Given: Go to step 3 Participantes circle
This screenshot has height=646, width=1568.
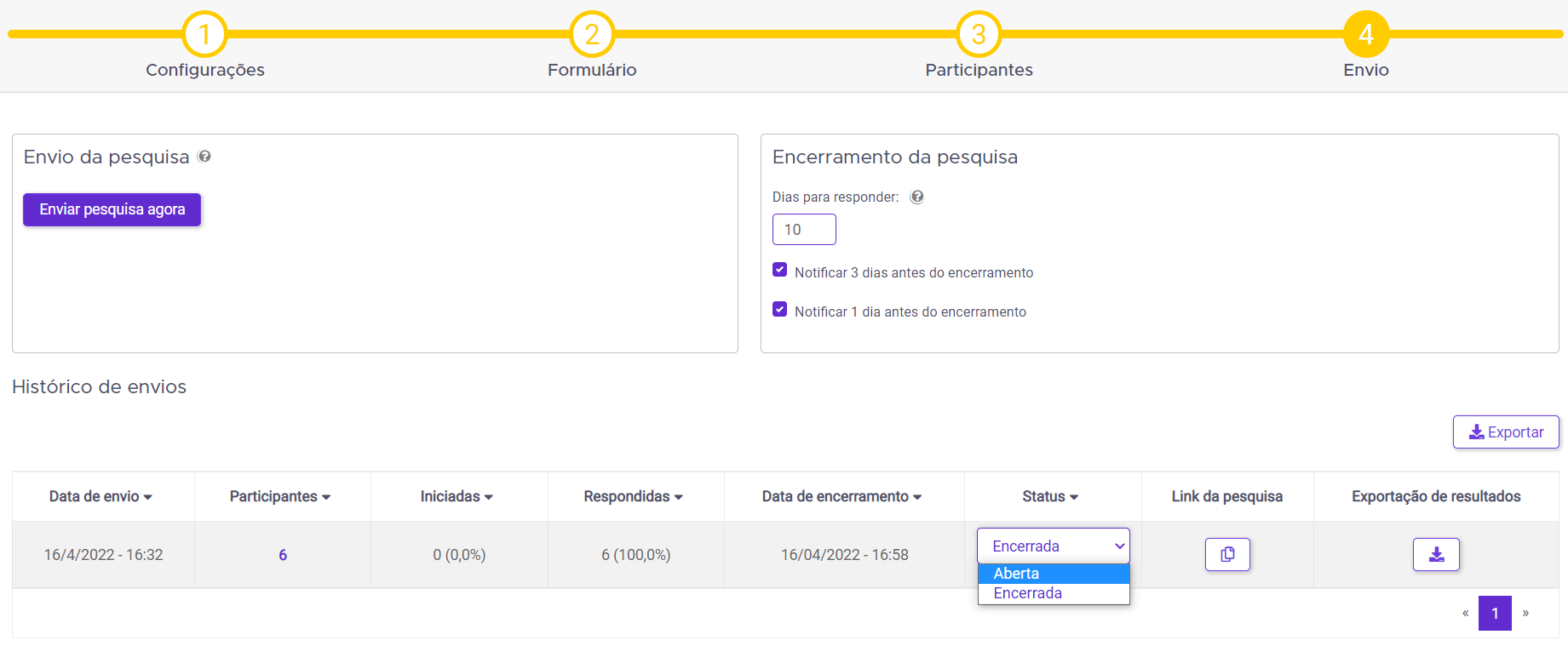Looking at the screenshot, I should coord(979,34).
